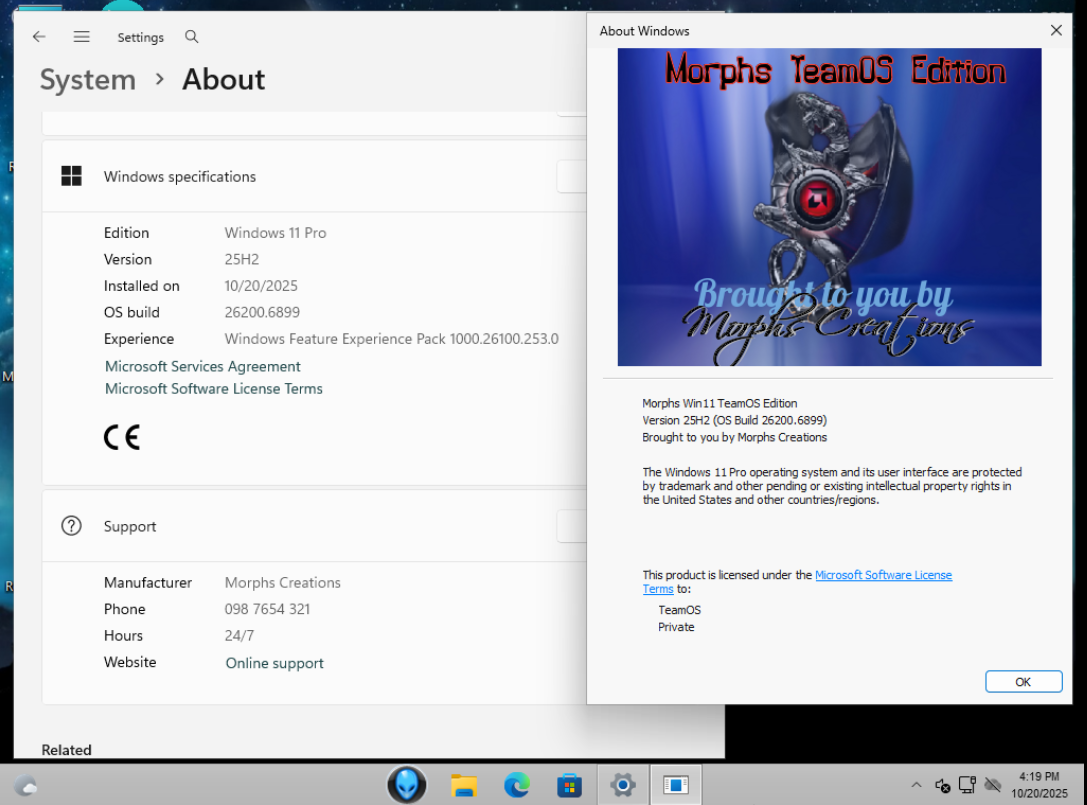Click the CE certification mark
1087x805 pixels.
pyautogui.click(x=122, y=437)
